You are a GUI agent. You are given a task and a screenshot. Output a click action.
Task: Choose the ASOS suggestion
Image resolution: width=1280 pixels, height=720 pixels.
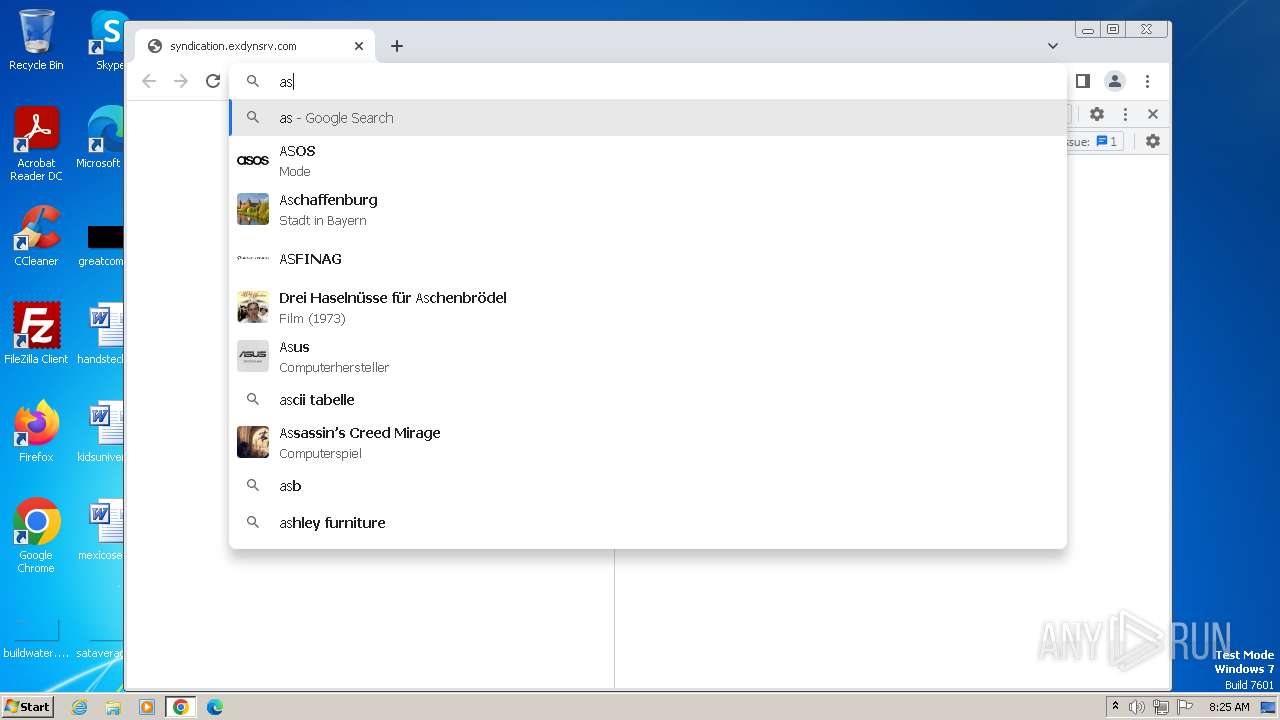tap(648, 160)
